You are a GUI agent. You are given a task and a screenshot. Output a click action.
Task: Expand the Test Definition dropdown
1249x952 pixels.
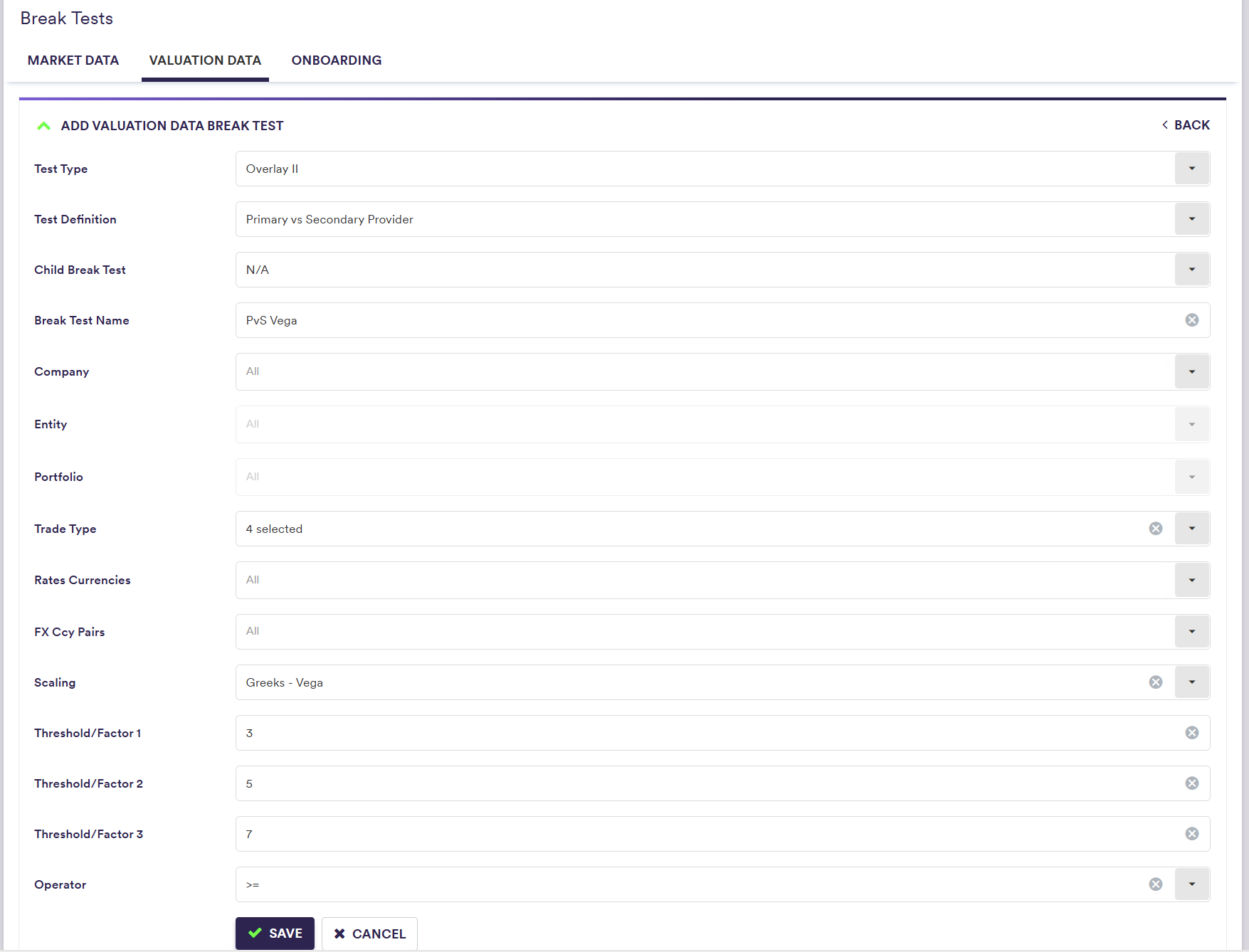click(1191, 219)
